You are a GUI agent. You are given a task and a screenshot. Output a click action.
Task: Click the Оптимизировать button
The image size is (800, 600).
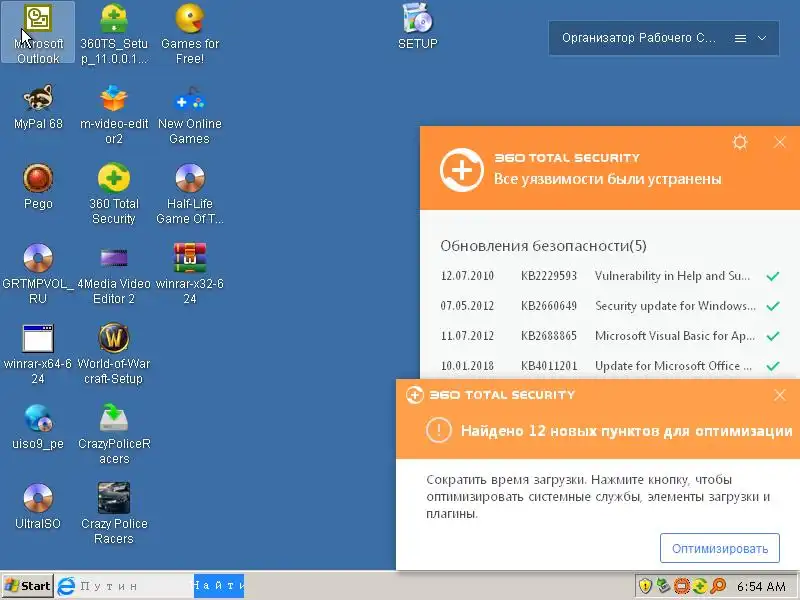tap(719, 548)
